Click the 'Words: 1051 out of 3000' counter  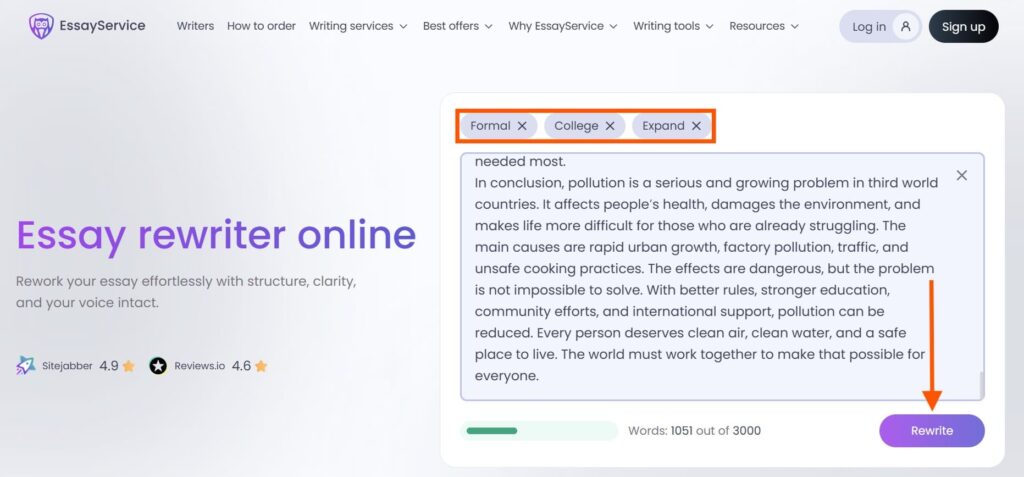pyautogui.click(x=694, y=431)
